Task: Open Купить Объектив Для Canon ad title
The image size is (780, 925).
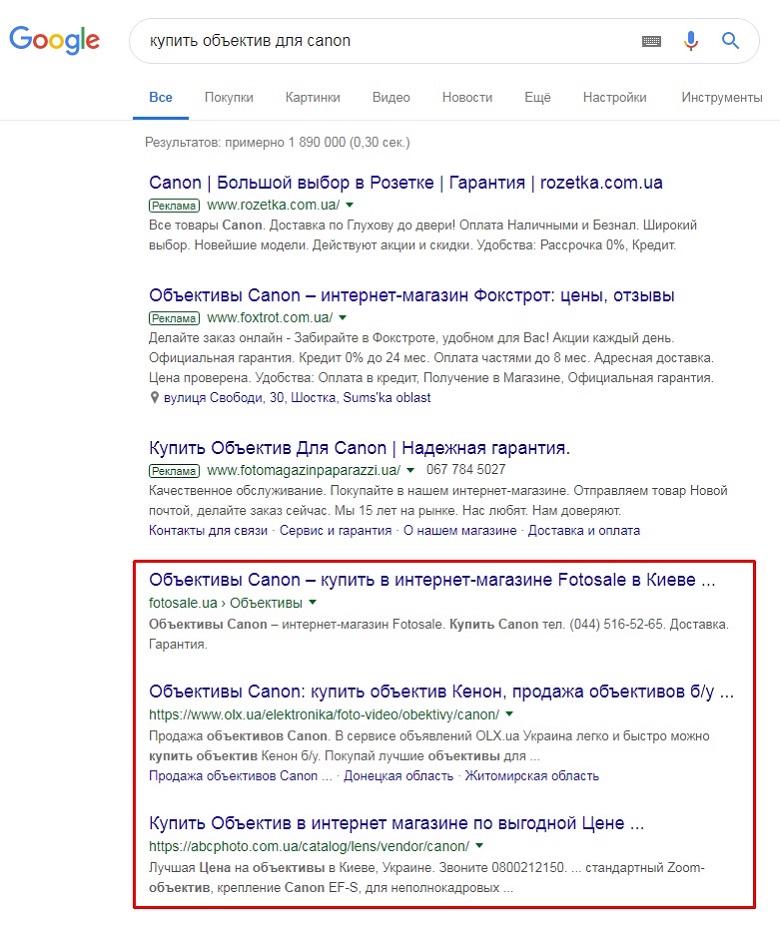Action: (x=359, y=448)
